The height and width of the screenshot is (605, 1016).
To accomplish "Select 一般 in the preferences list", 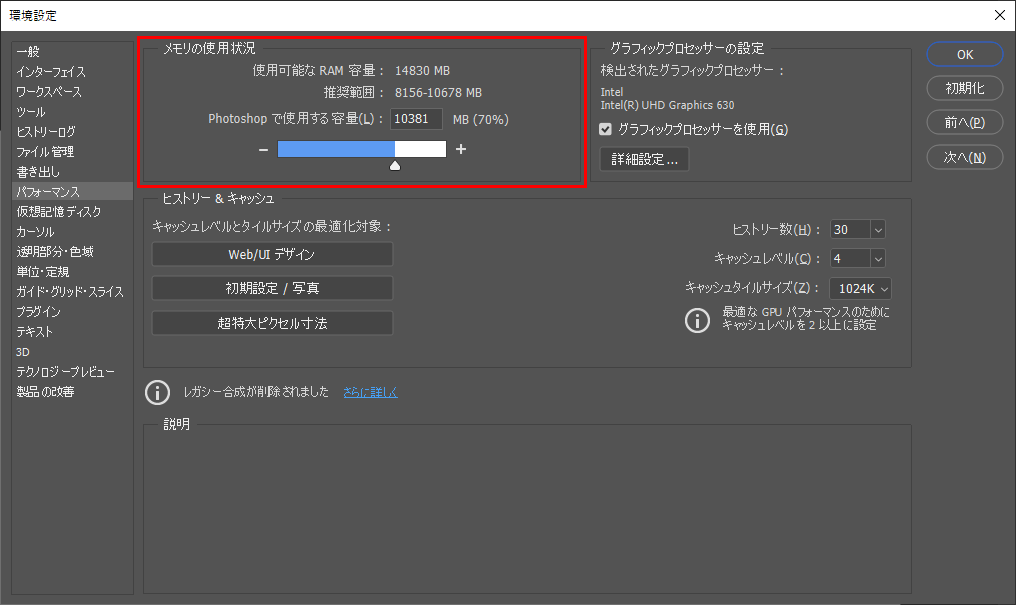I will point(29,51).
